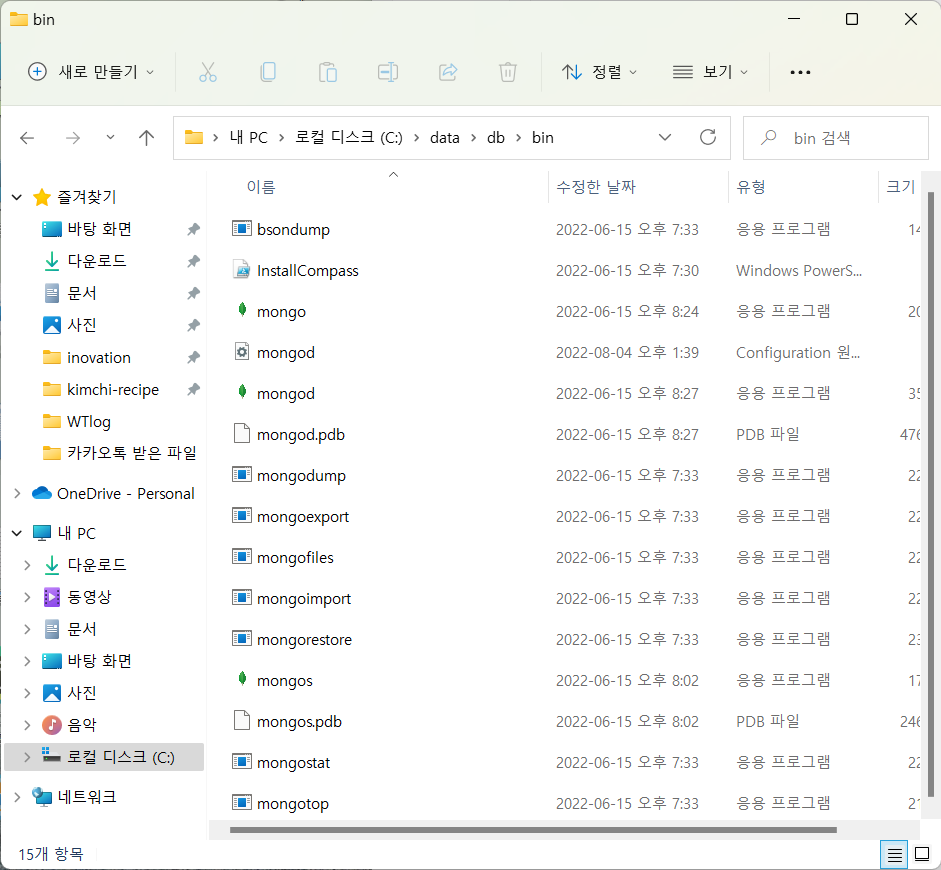Screen dimensions: 941x870
Task: Click 로컬 디스크 (C:) breadcrumb segment
Action: tap(349, 137)
